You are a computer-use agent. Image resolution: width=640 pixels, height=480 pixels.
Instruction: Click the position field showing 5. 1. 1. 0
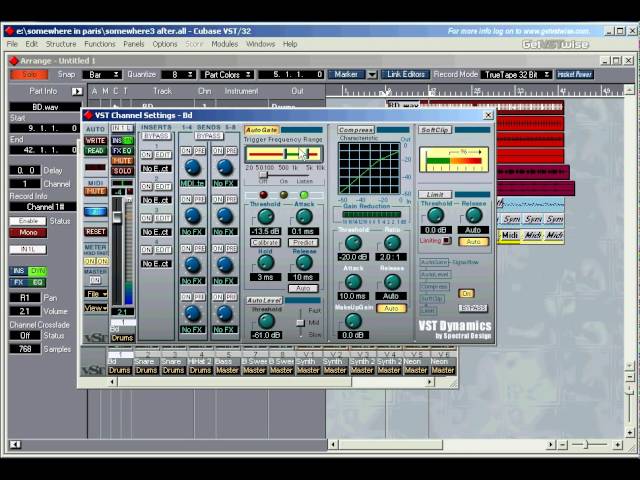coord(291,75)
